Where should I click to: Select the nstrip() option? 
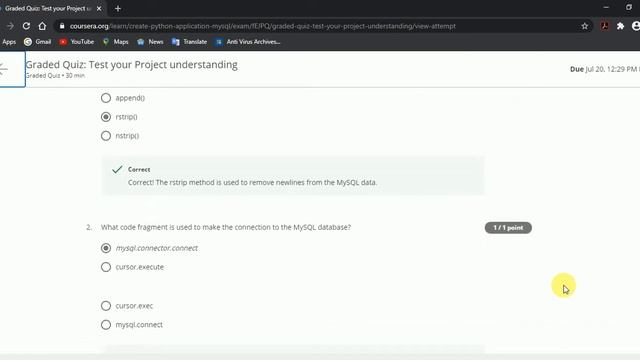tap(106, 136)
